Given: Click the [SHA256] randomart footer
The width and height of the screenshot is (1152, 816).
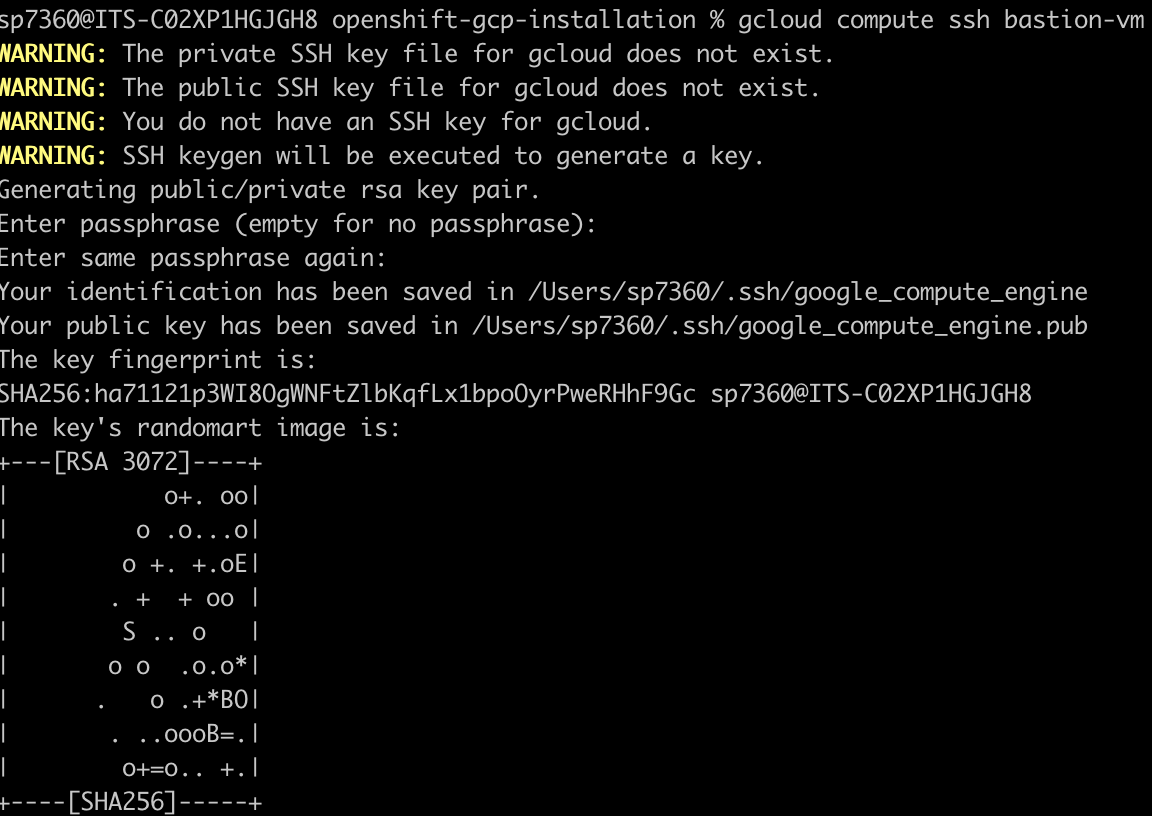Looking at the screenshot, I should (x=122, y=801).
